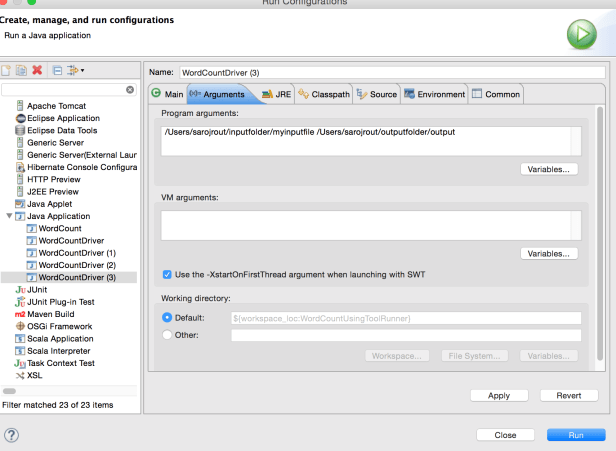Open the help question mark icon

click(x=12, y=435)
